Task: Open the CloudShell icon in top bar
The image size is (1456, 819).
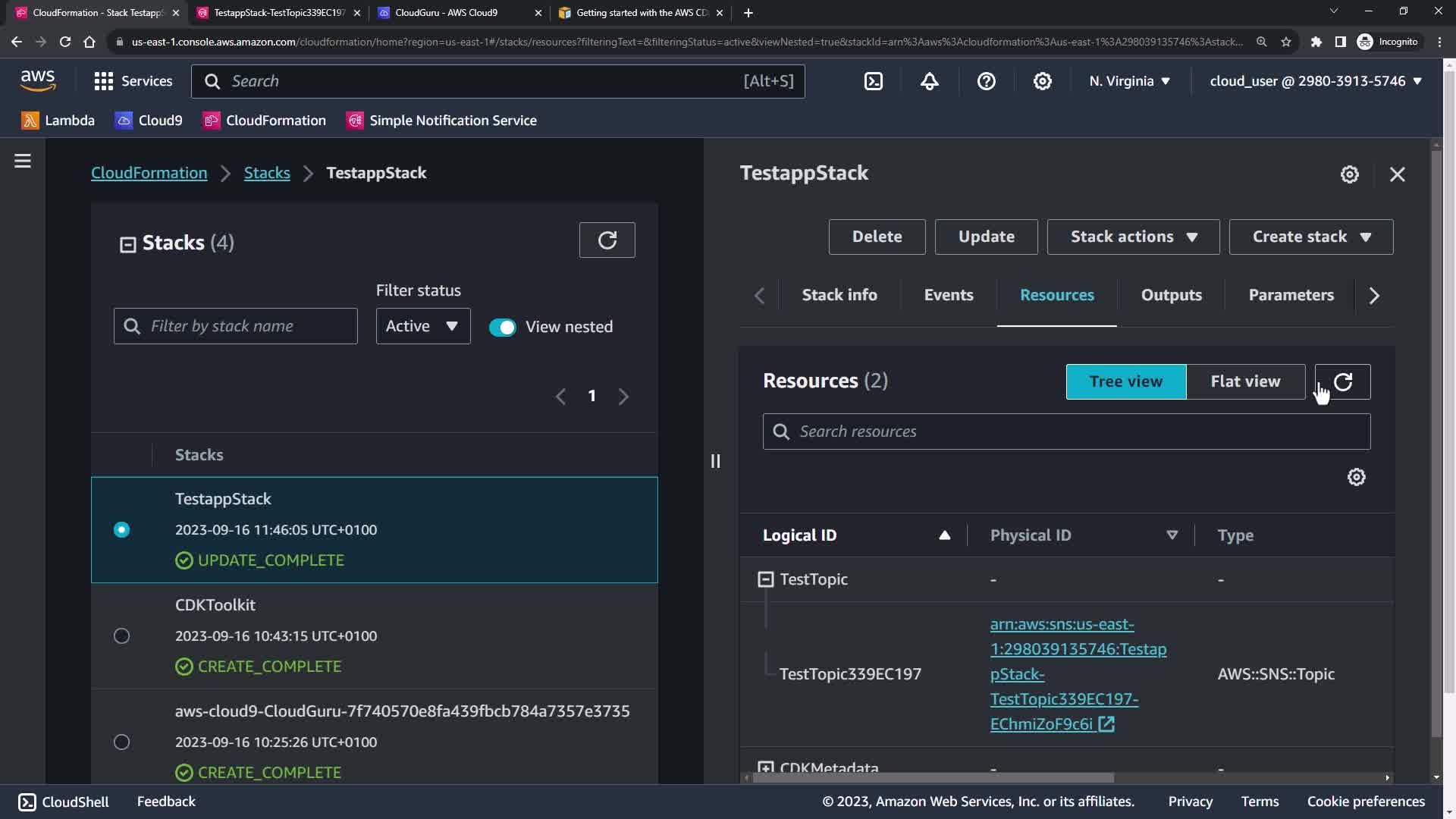Action: coord(874,81)
